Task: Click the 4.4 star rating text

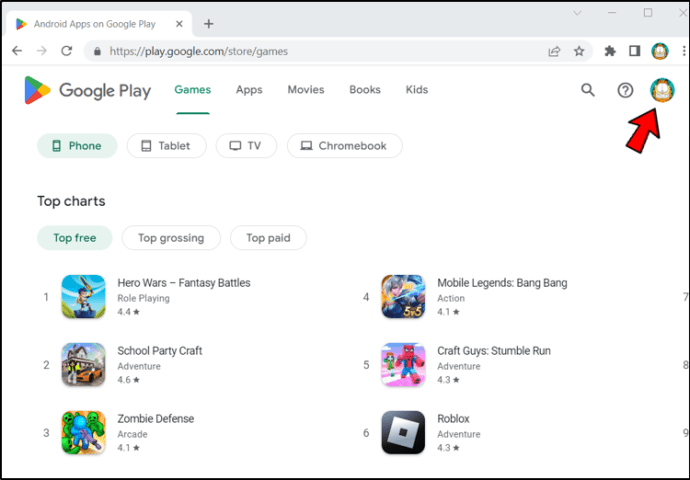Action: coord(128,312)
